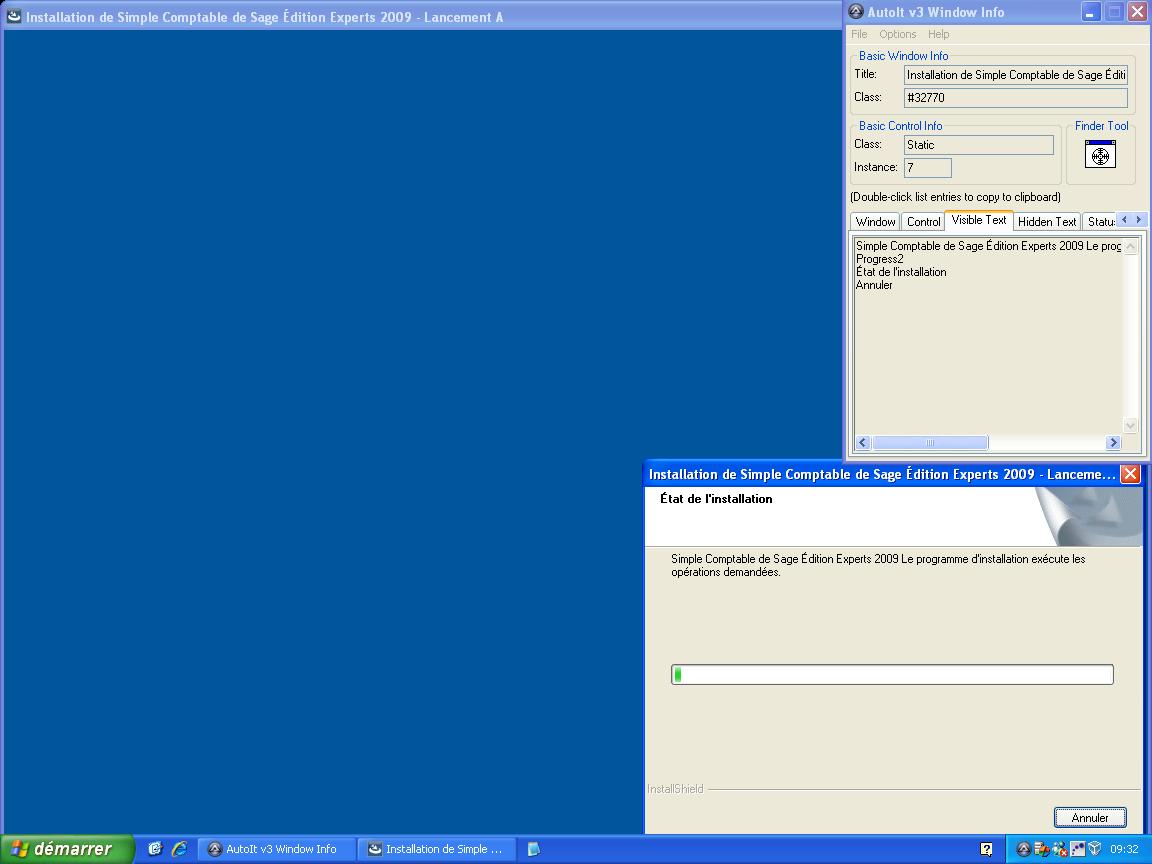Open the partially hidden Status tab
Image resolution: width=1152 pixels, height=864 pixels.
[1100, 222]
